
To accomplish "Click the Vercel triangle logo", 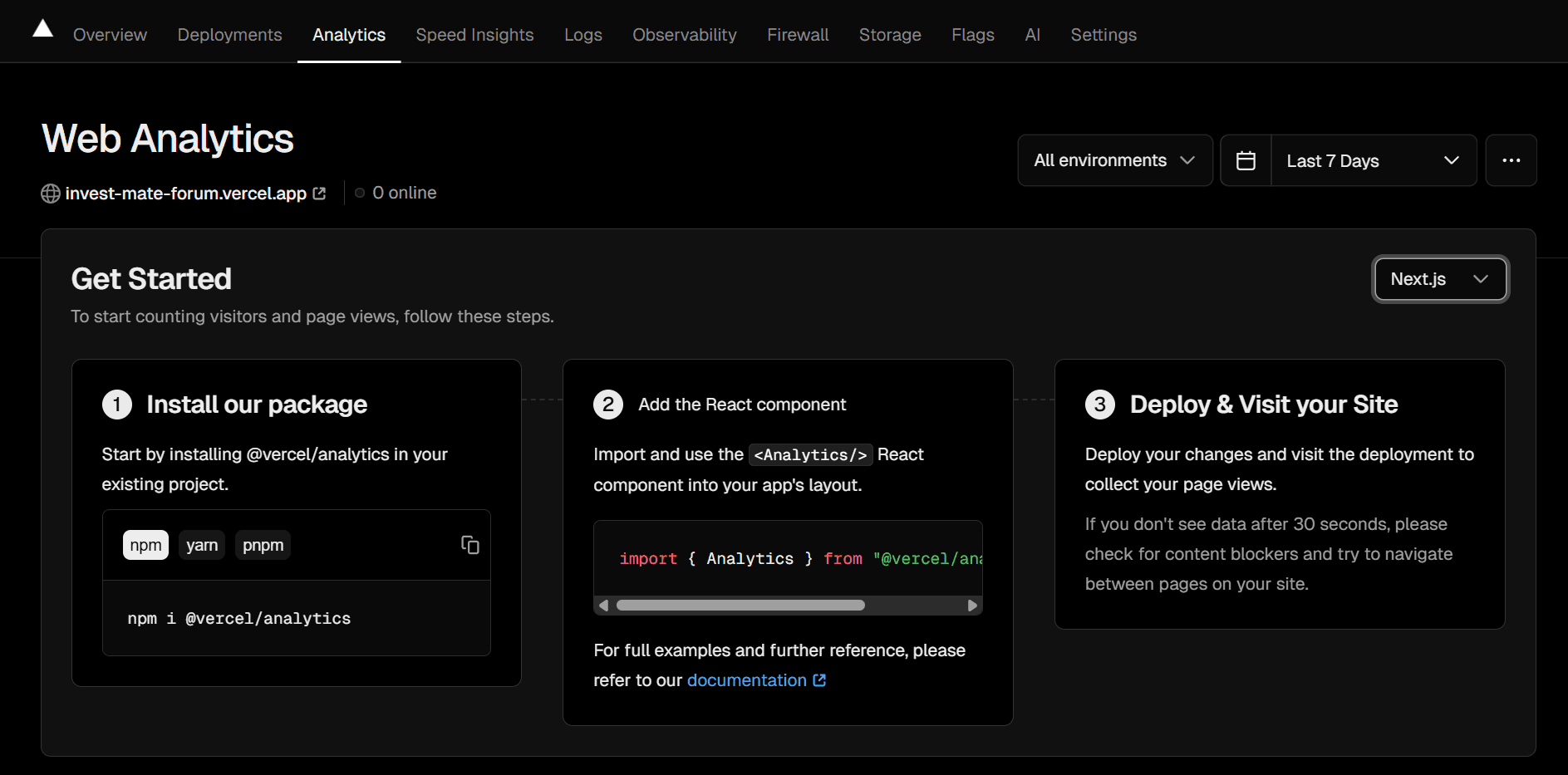I will click(42, 29).
